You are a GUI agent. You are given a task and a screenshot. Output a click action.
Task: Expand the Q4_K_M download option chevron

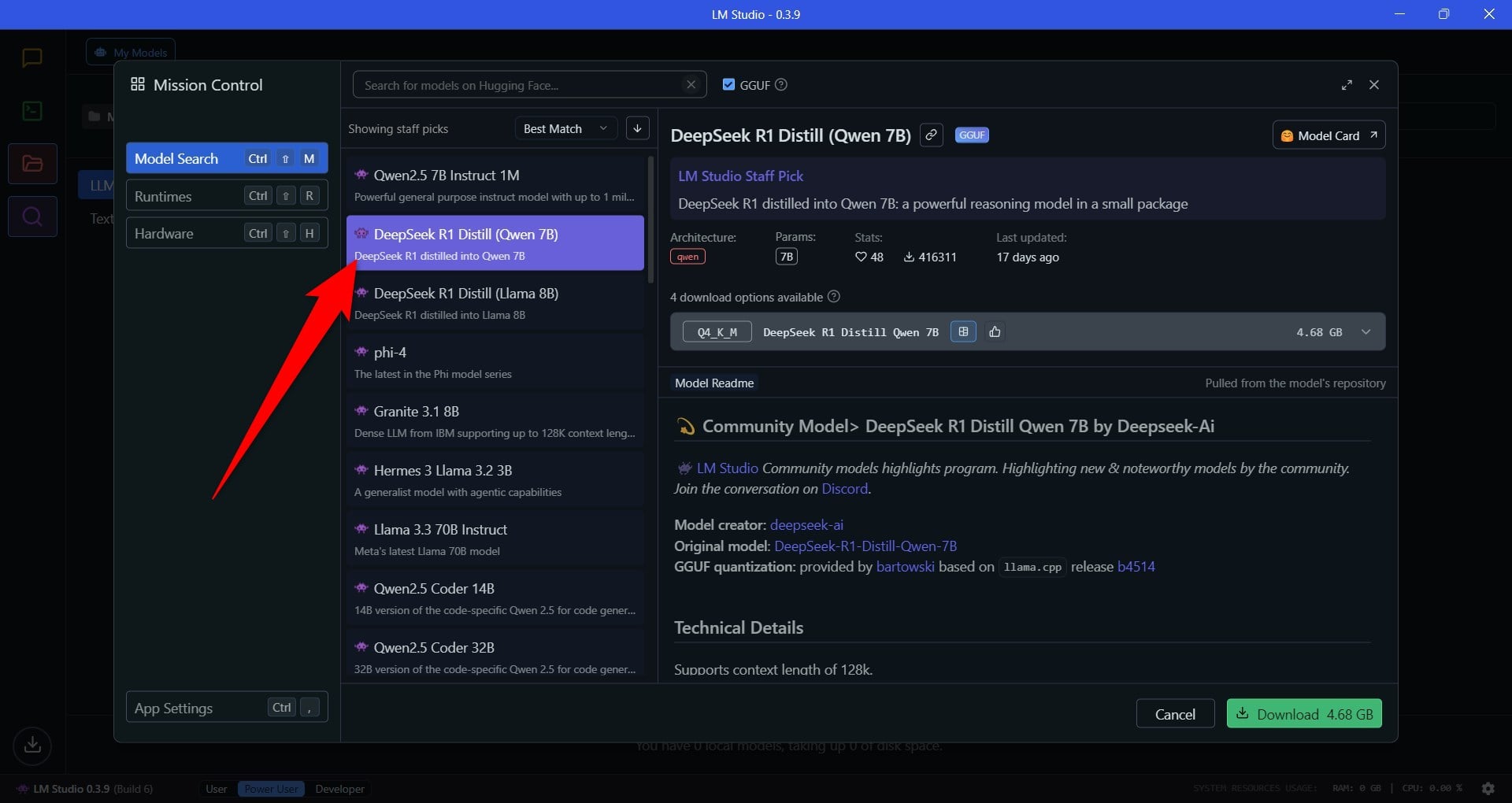click(x=1366, y=332)
